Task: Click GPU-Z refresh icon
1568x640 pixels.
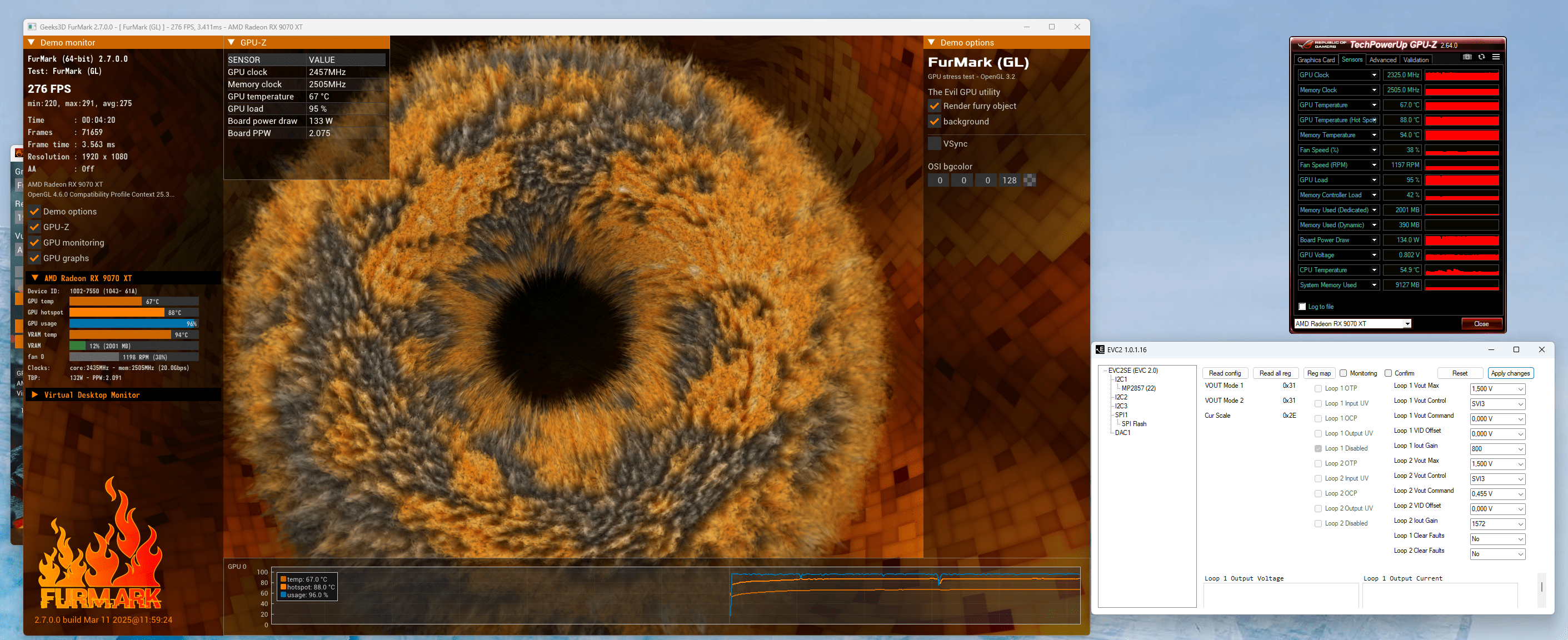Action: pos(1481,57)
